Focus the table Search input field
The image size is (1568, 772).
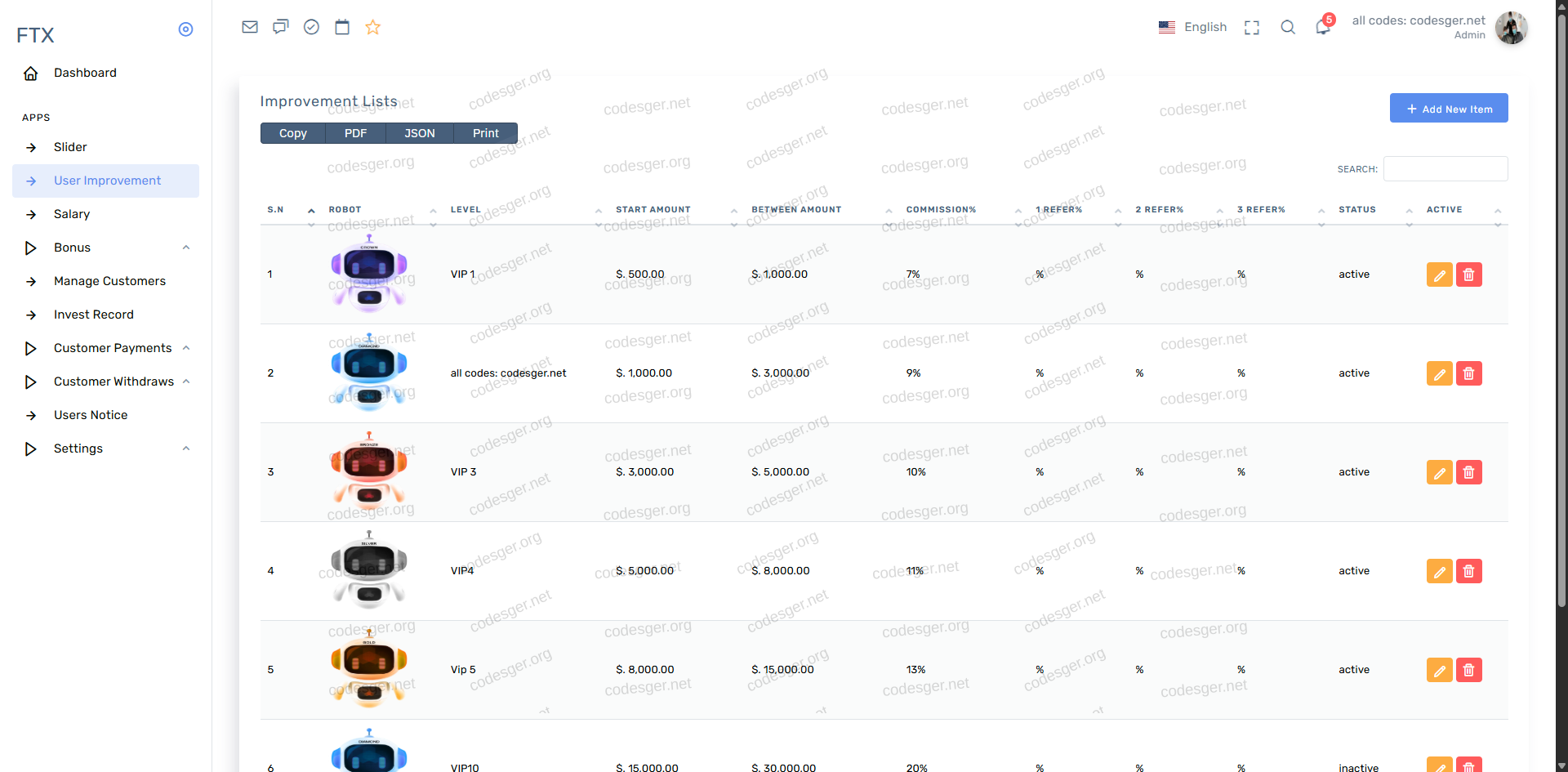point(1445,169)
